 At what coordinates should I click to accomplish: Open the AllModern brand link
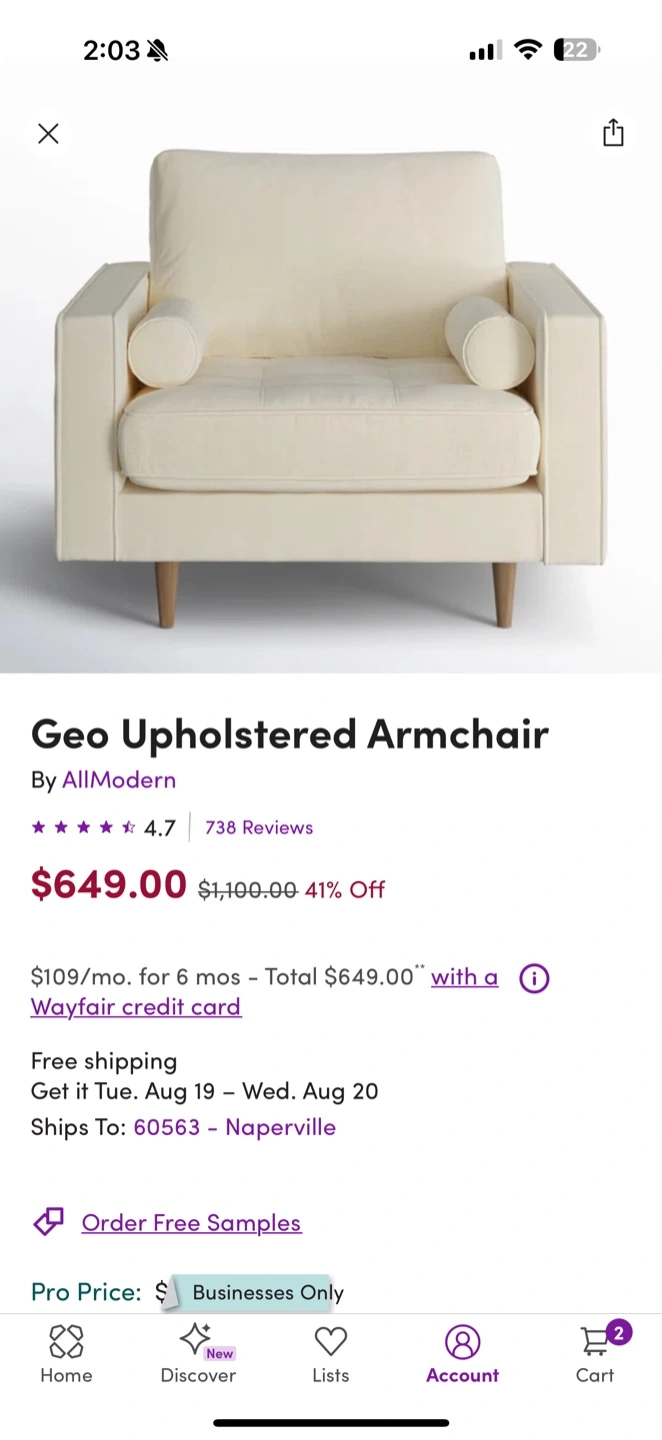pos(119,779)
